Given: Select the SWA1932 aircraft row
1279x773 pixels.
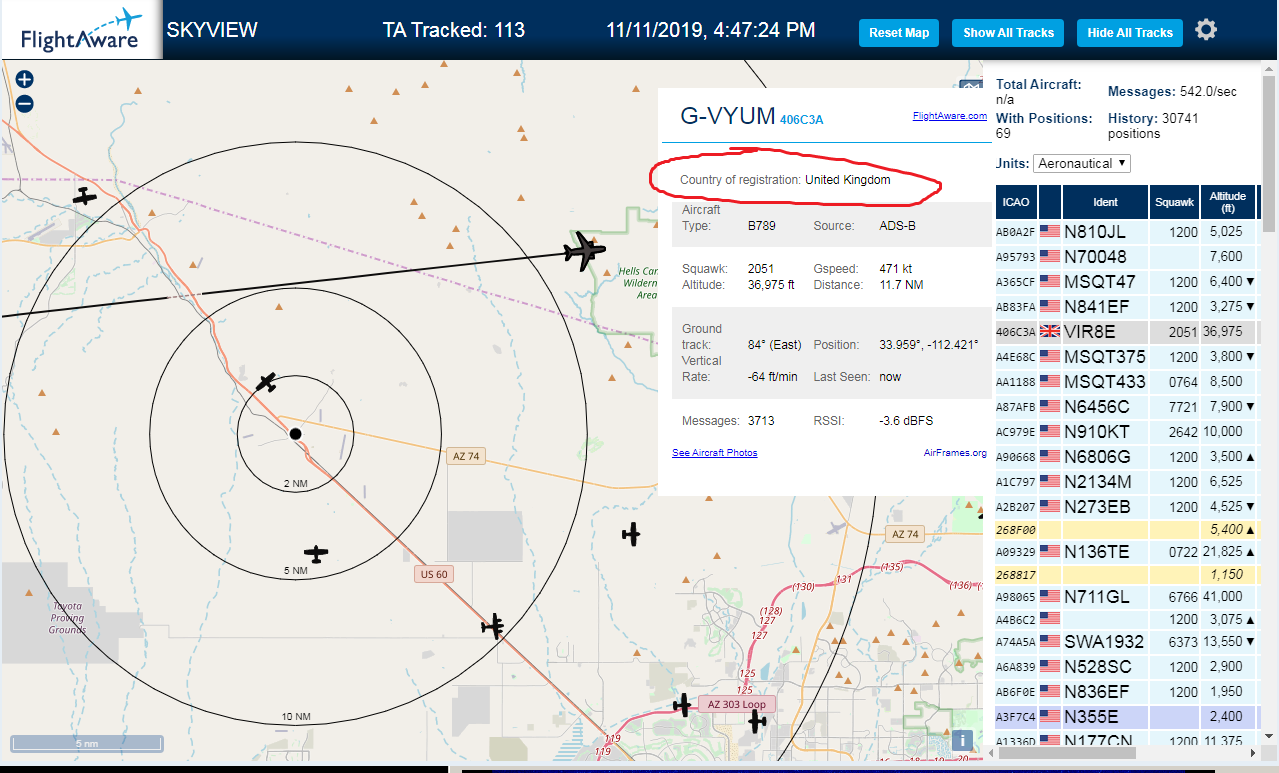Looking at the screenshot, I should click(x=1126, y=641).
